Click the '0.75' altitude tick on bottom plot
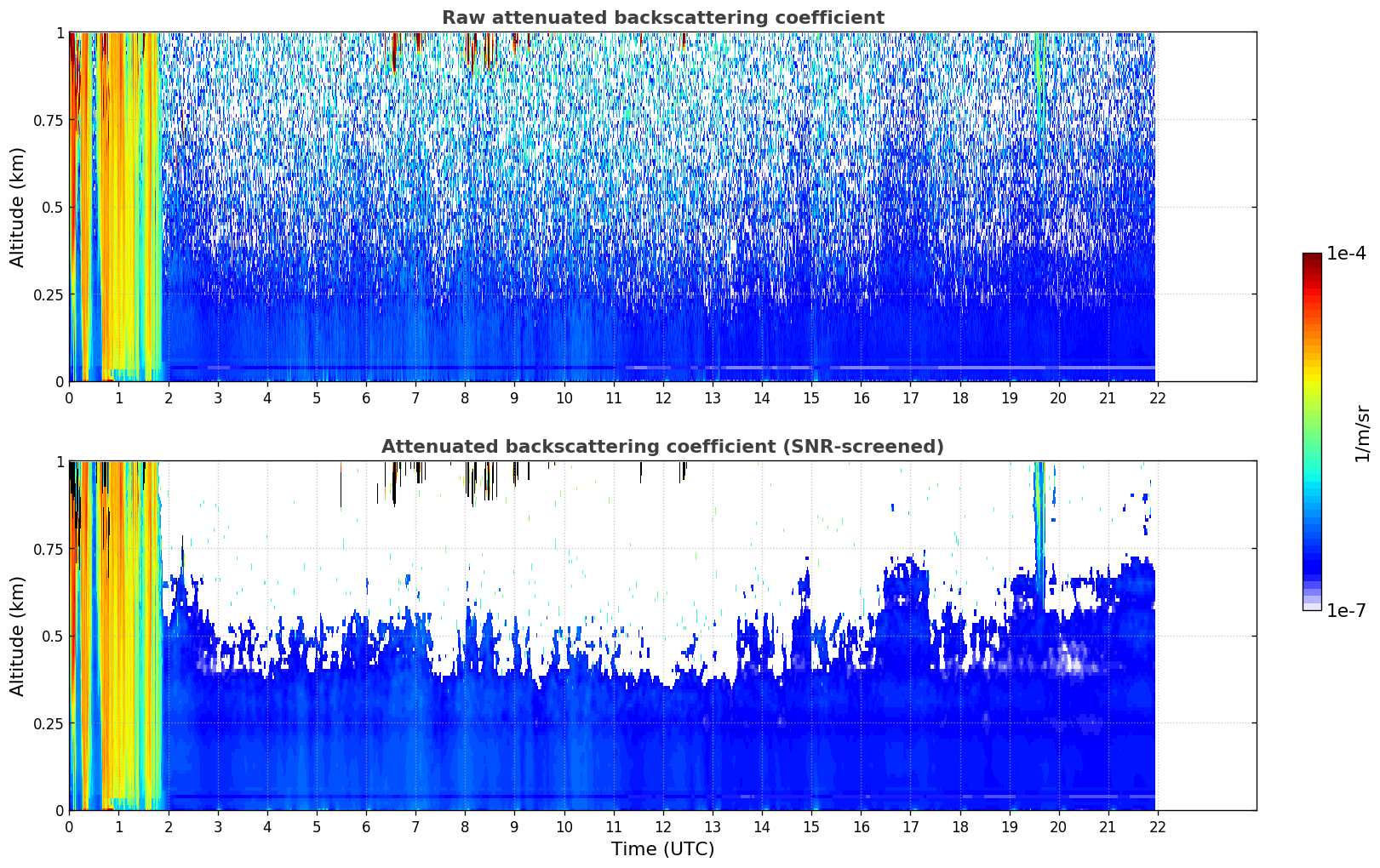 tap(47, 549)
